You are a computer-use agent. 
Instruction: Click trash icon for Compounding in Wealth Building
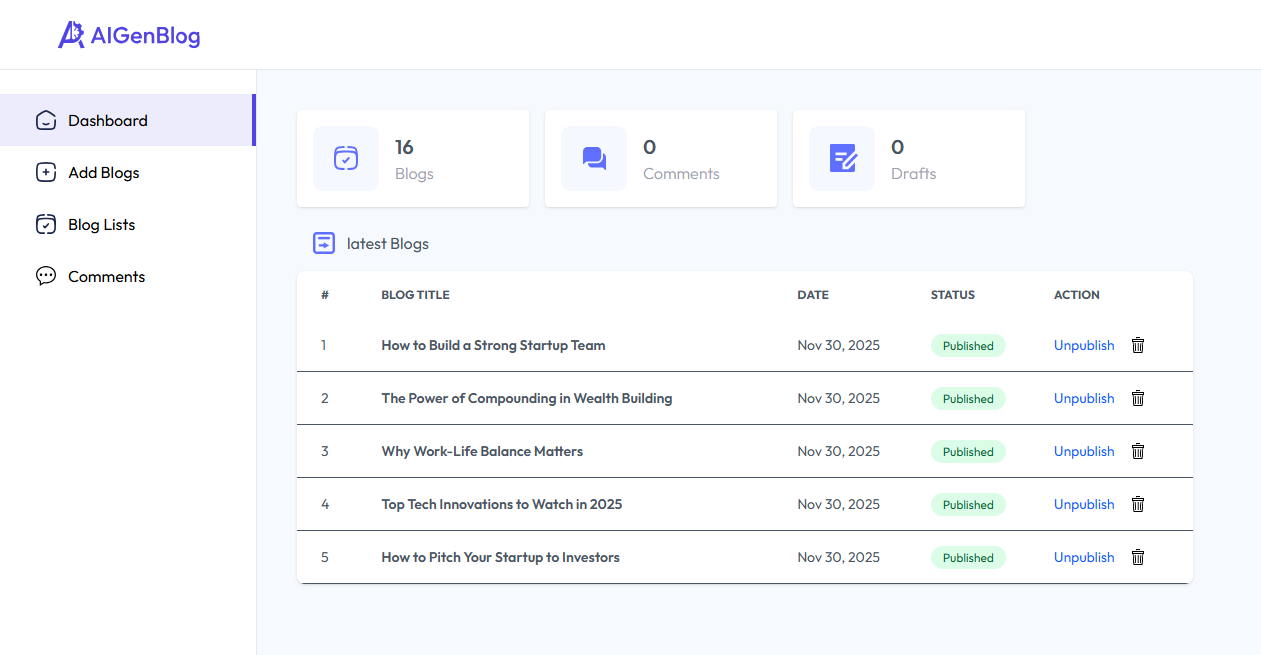(x=1137, y=398)
